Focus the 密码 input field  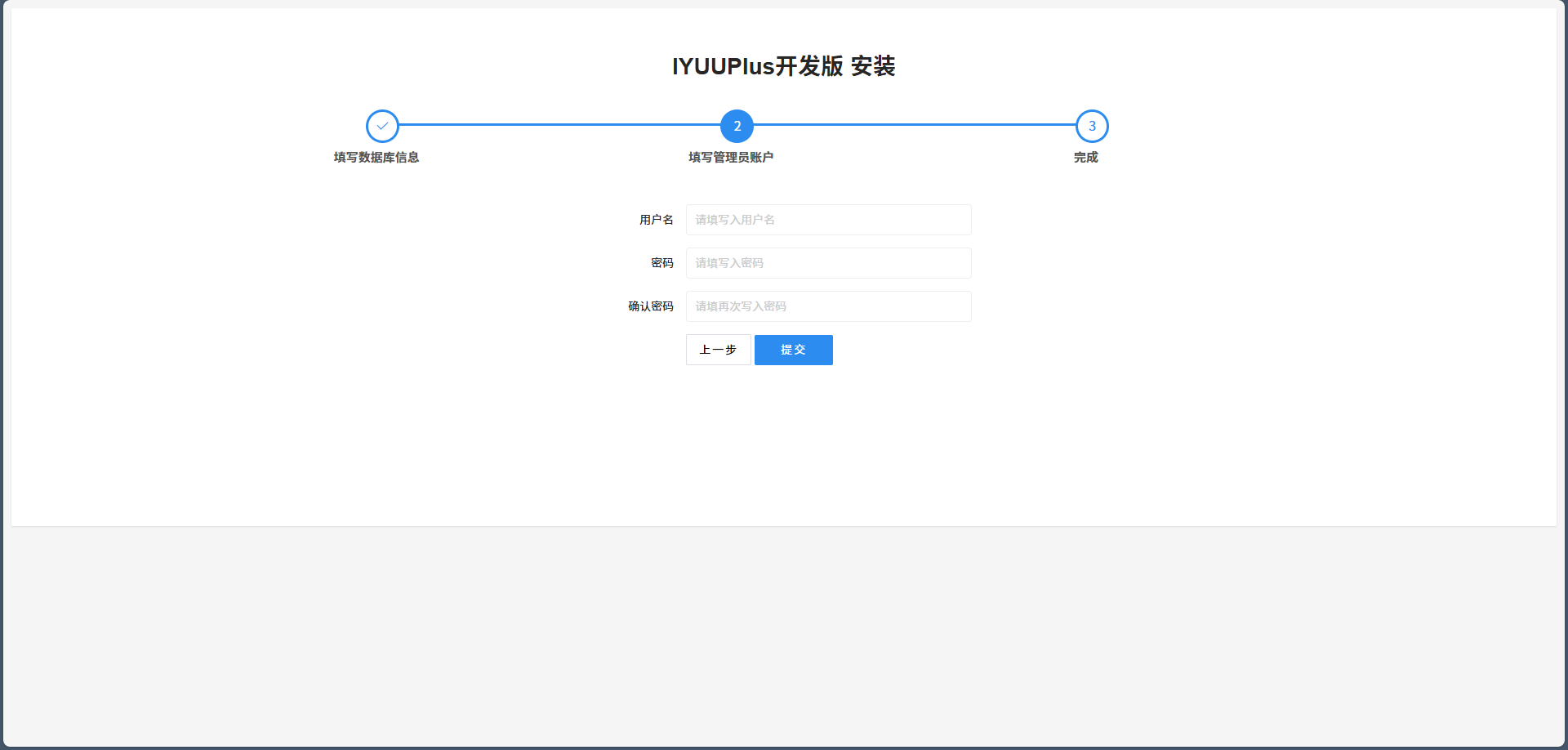(828, 263)
